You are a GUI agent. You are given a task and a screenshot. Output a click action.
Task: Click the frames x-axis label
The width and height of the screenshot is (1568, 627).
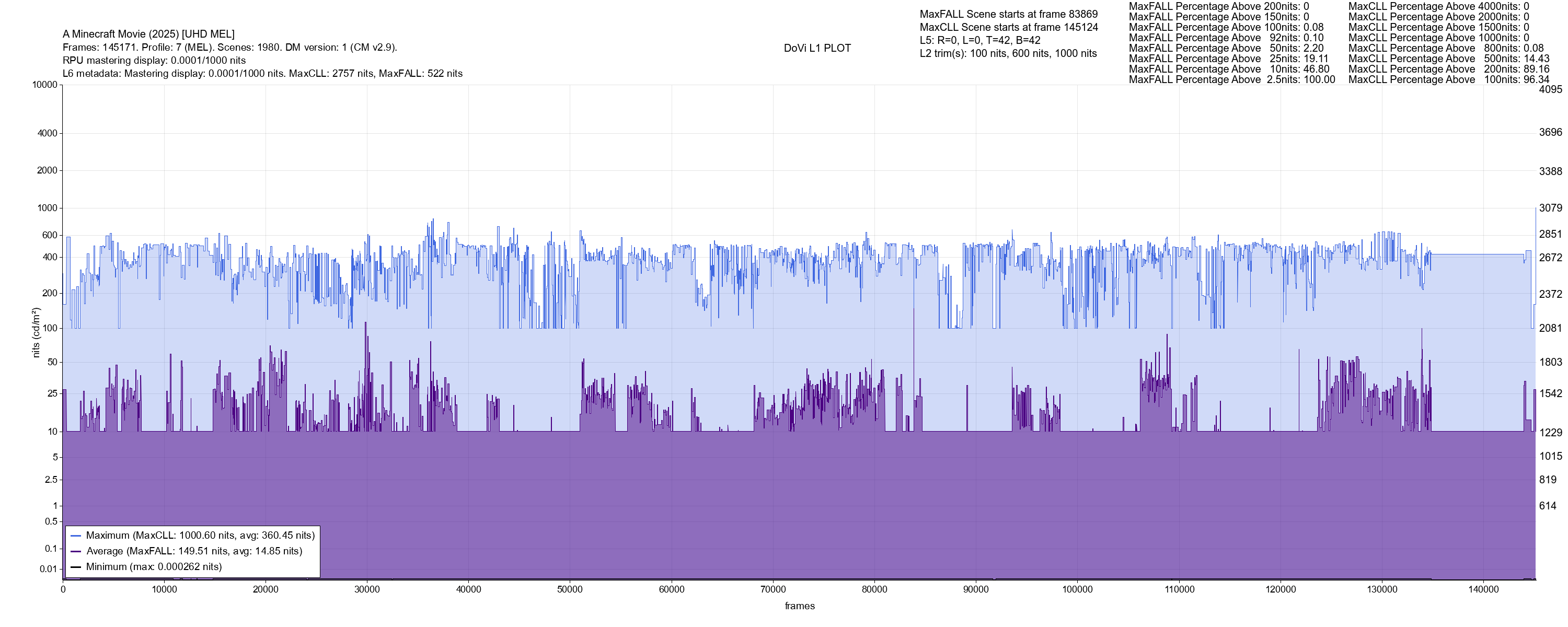coord(799,606)
